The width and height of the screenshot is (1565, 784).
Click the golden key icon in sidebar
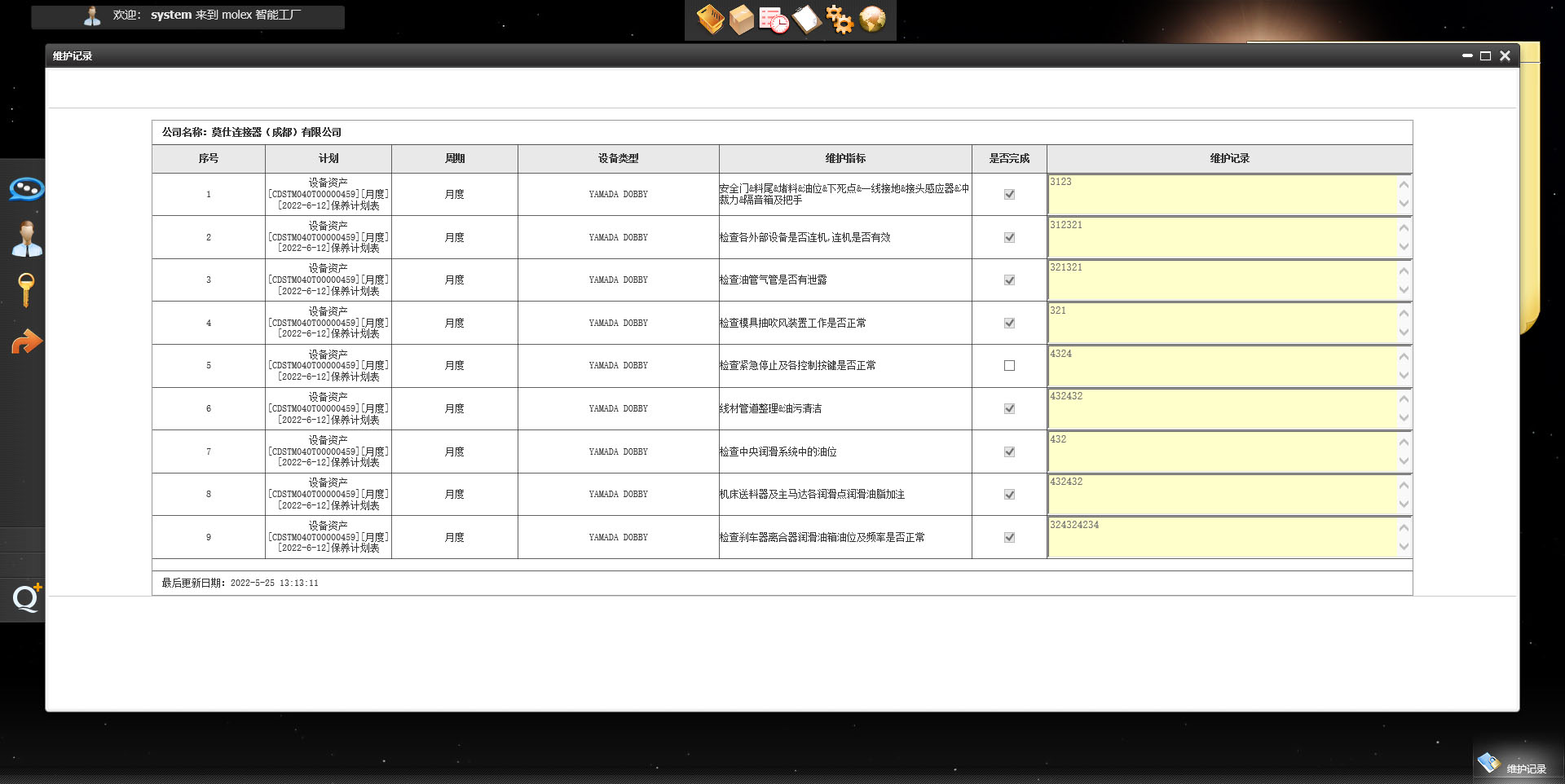click(26, 290)
